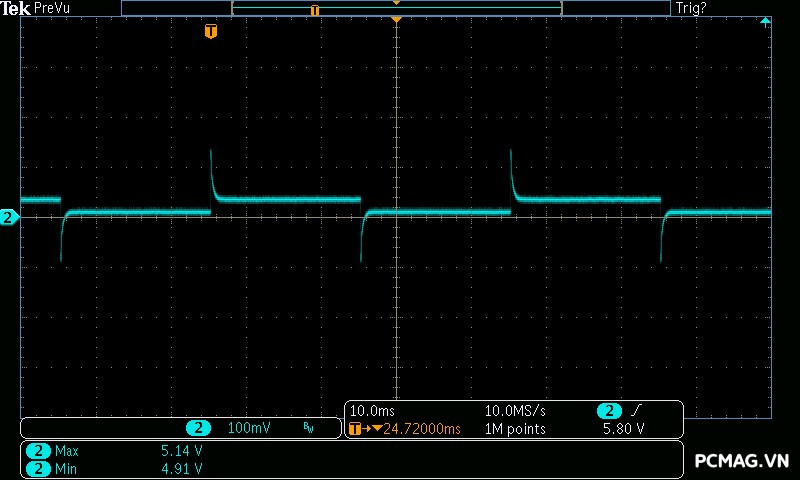Click the Tek logo in top corner
This screenshot has width=800, height=480.
tap(15, 8)
